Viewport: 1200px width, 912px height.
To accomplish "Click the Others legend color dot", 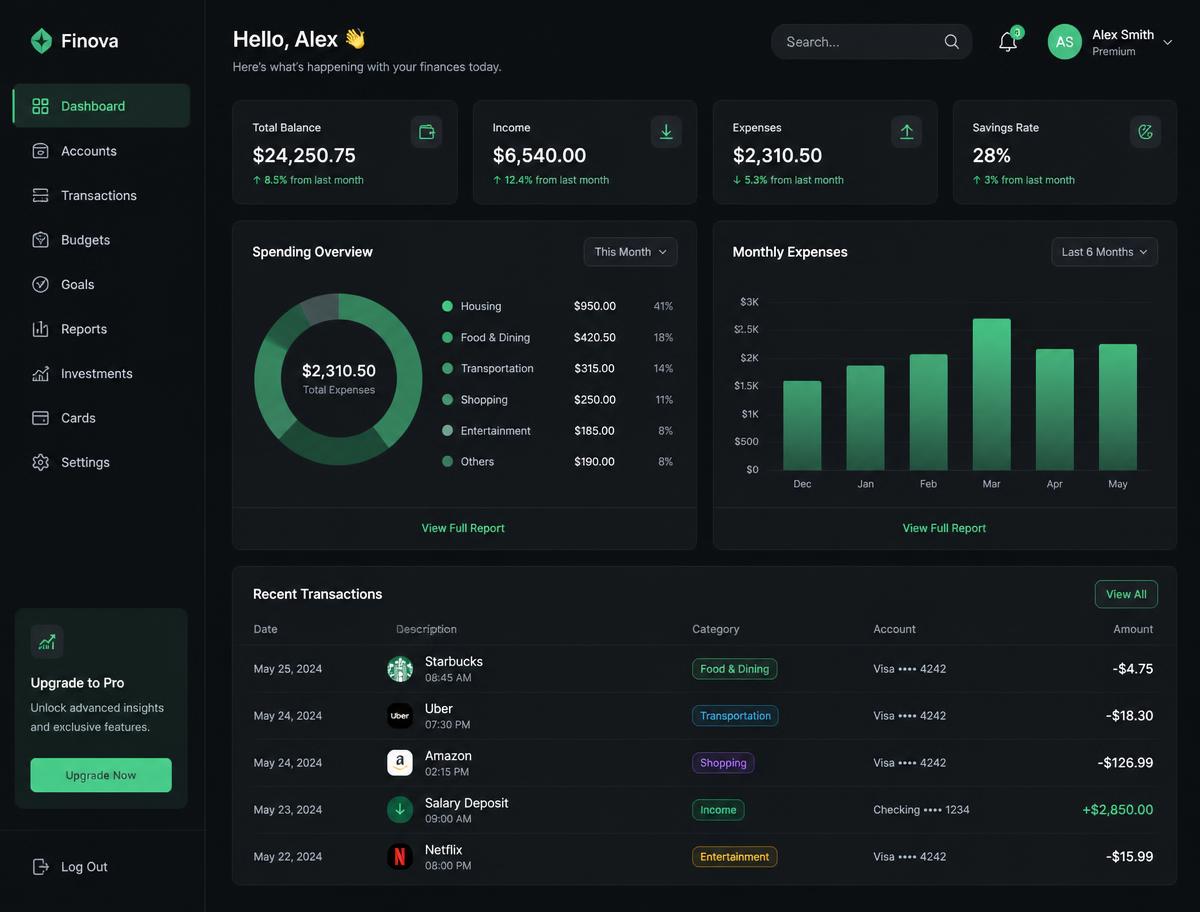I will tap(447, 461).
